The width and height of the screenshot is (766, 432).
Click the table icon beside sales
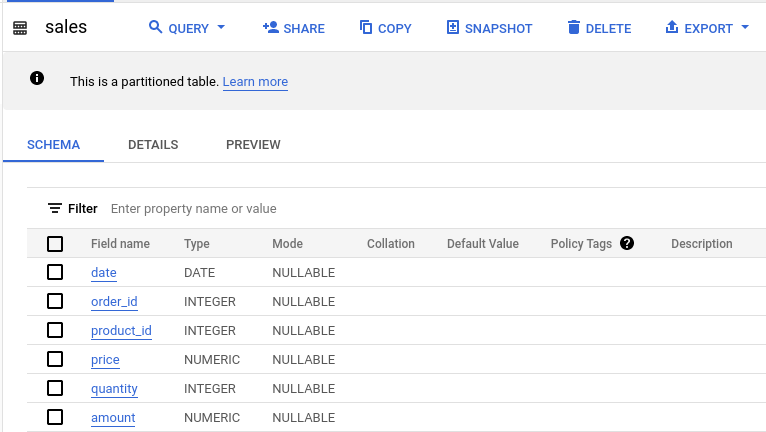tap(20, 28)
